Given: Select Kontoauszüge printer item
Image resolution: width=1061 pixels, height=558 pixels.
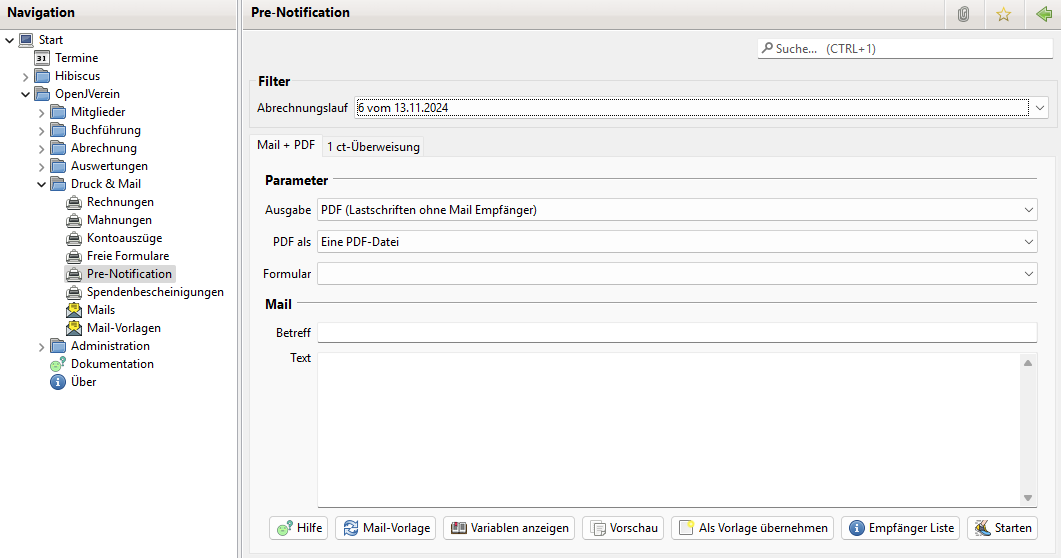Looking at the screenshot, I should click(124, 238).
